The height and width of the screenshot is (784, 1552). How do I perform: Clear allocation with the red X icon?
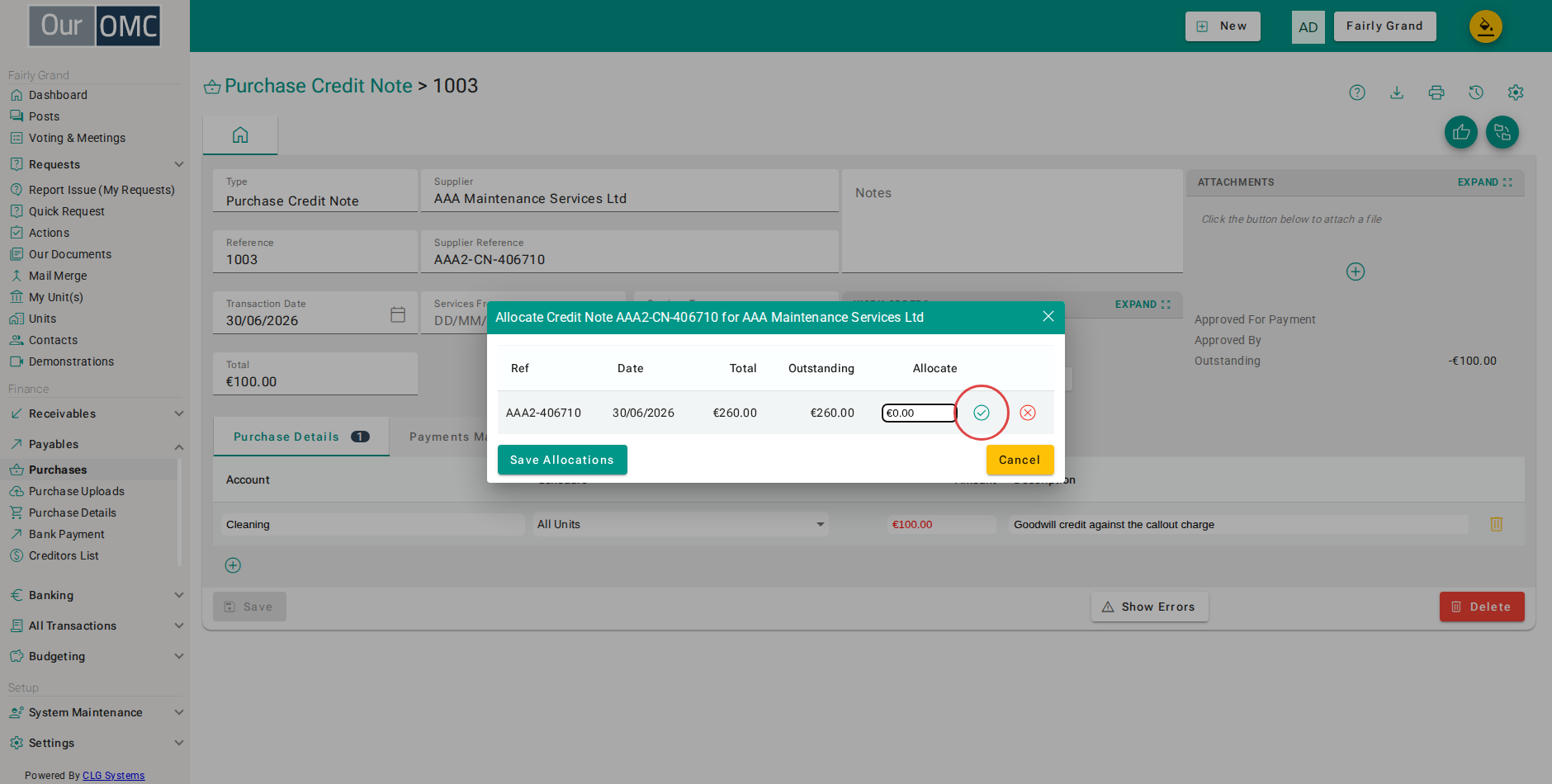[x=1027, y=413]
